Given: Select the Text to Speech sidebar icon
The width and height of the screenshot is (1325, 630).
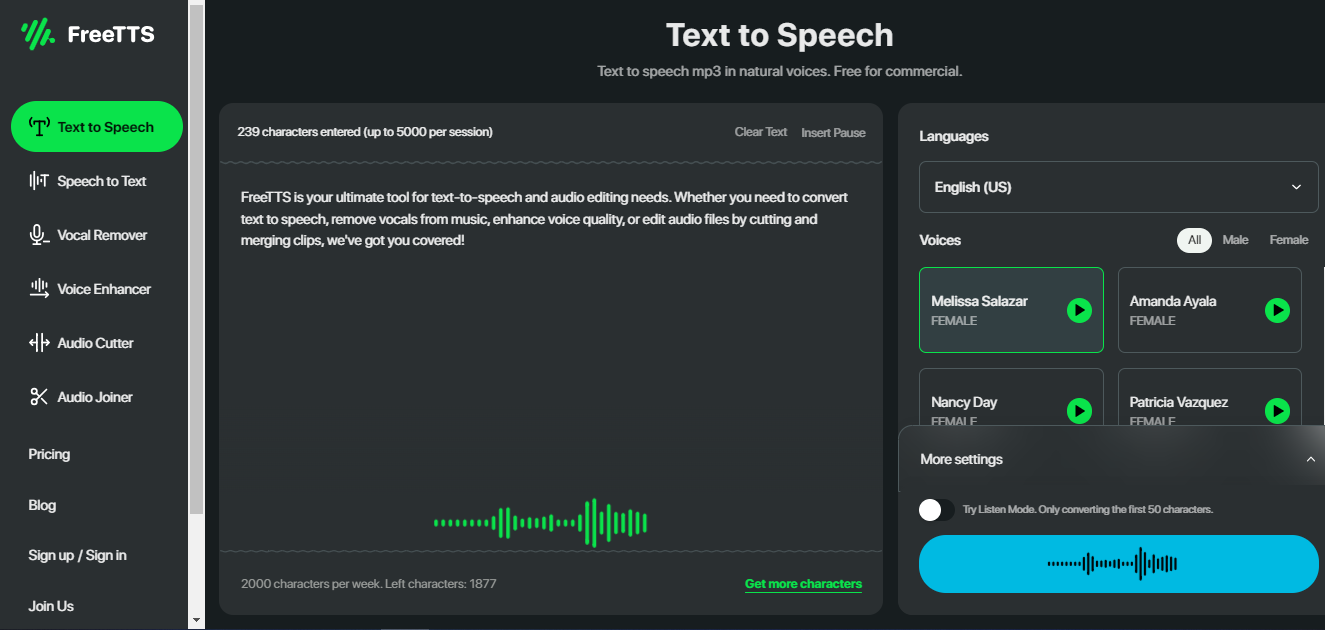Looking at the screenshot, I should [x=38, y=126].
